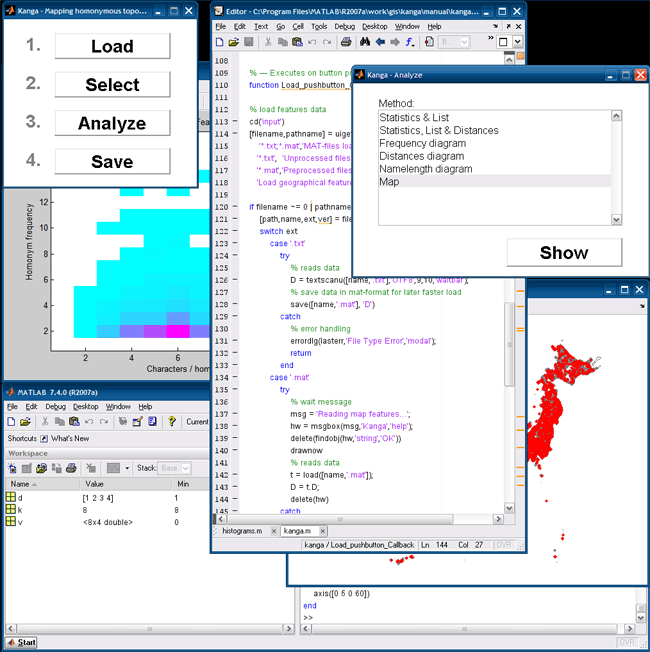
Task: Click the Load button in Kanga window
Action: coord(112,46)
